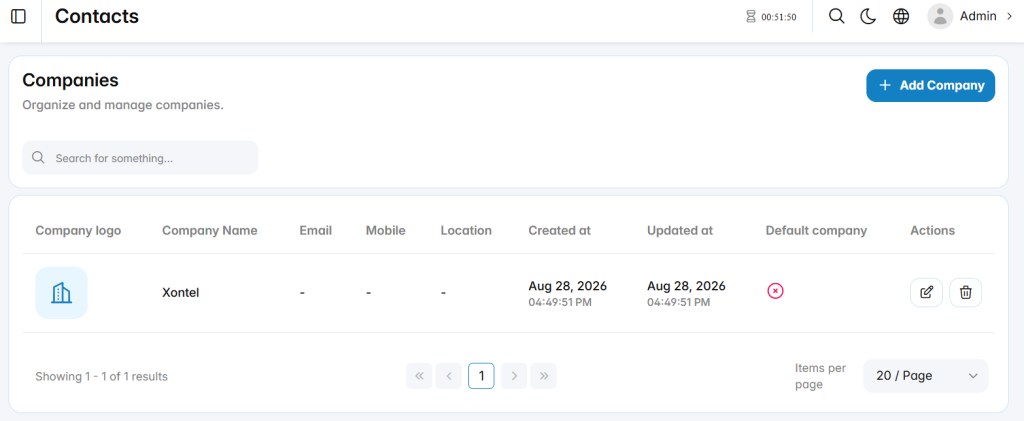Click the Add Company button
The height and width of the screenshot is (421, 1024).
pyautogui.click(x=931, y=86)
